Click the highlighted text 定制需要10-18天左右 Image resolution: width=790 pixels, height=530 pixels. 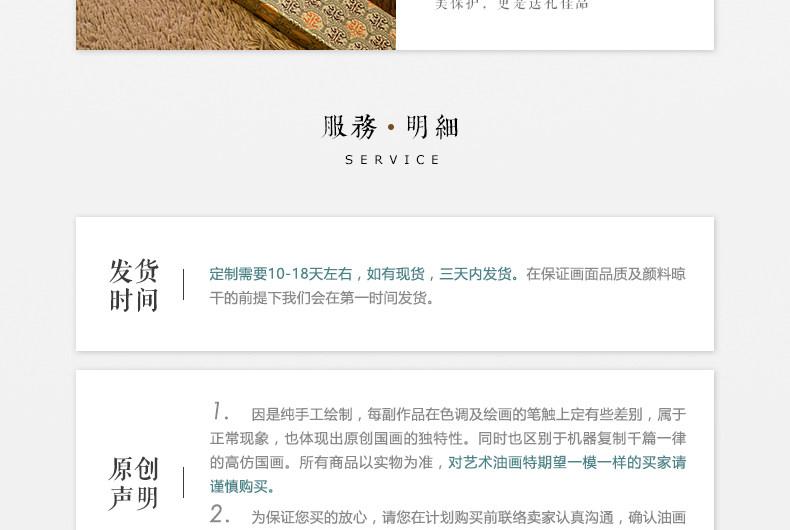pos(281,274)
